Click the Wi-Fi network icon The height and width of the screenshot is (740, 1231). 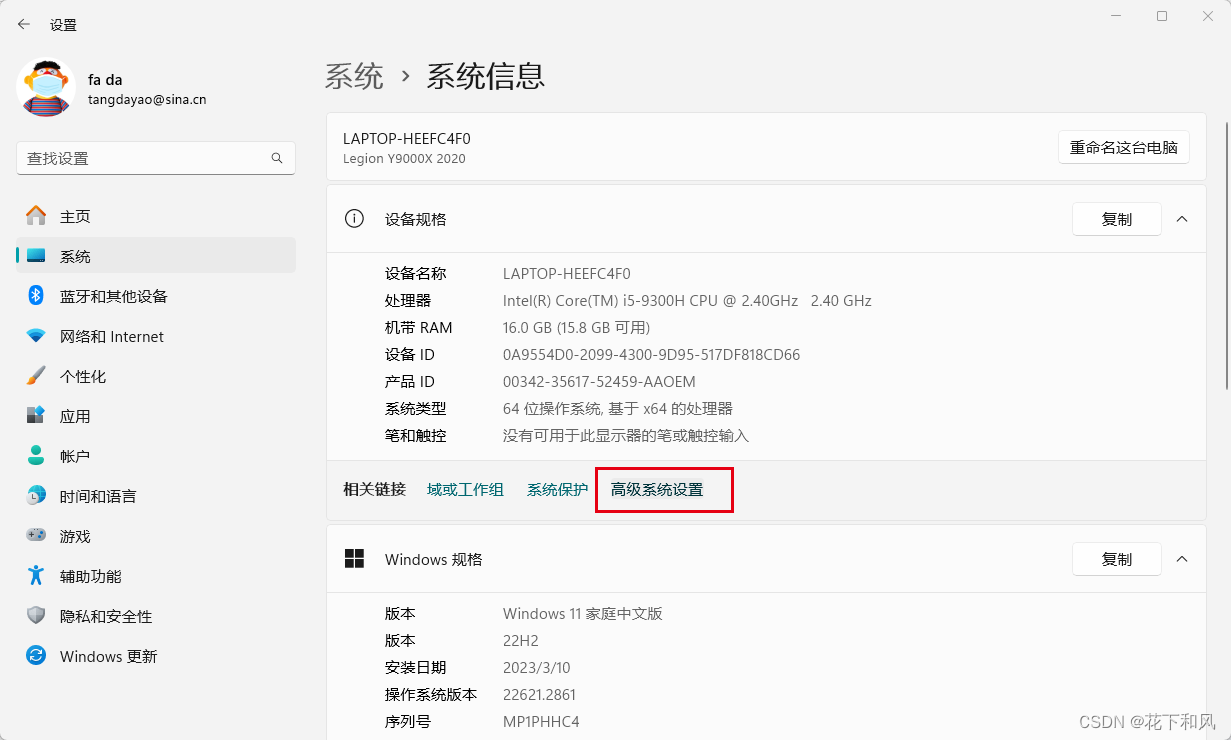(x=36, y=336)
